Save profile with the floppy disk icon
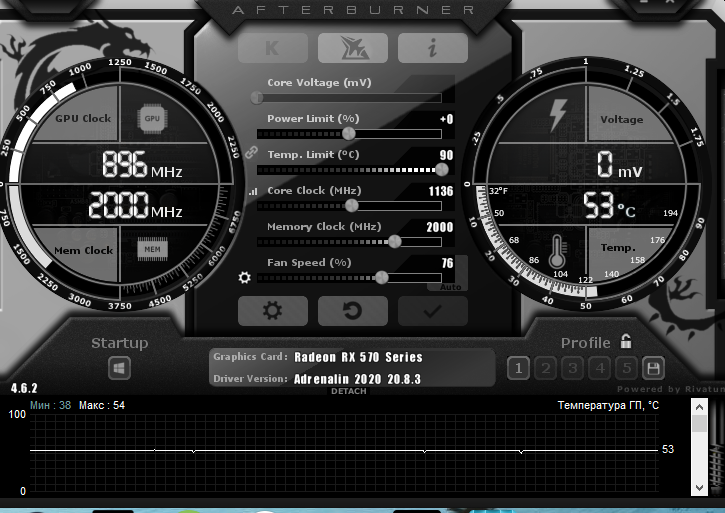Screen dimensions: 725x513 (x=653, y=368)
